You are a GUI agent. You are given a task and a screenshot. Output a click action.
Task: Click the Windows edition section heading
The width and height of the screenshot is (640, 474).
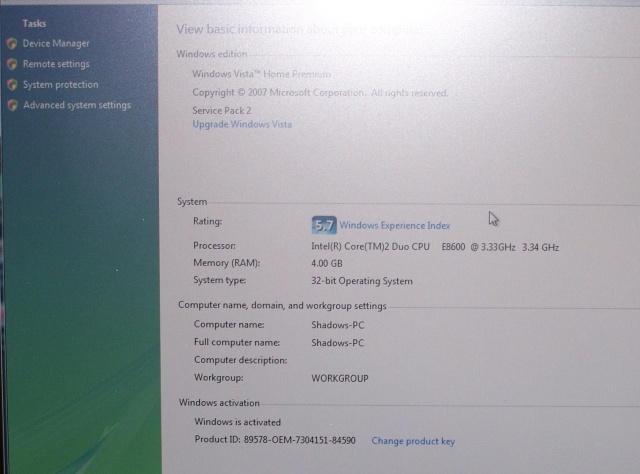pyautogui.click(x=211, y=54)
